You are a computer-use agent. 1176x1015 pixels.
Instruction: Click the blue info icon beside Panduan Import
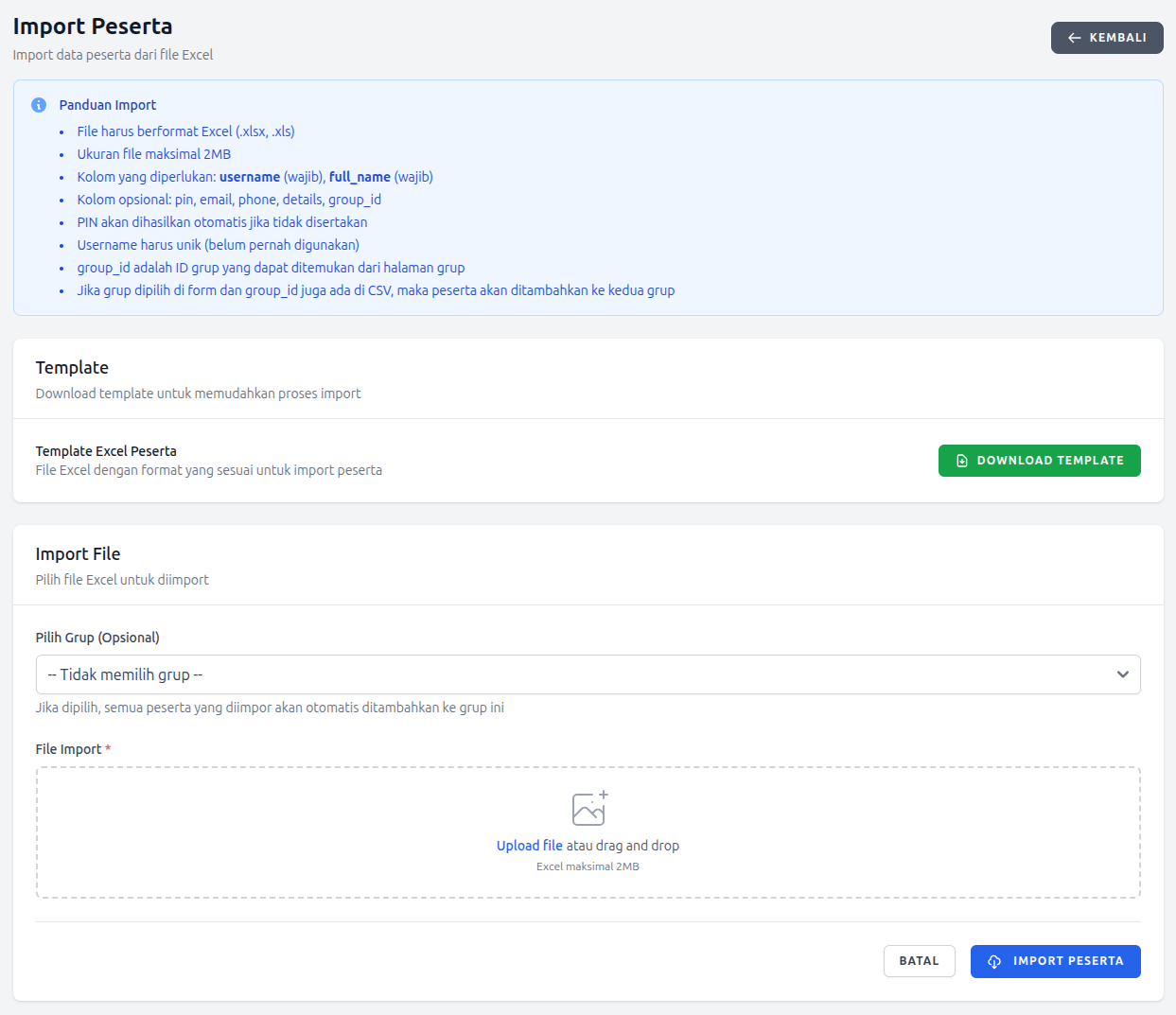(39, 105)
